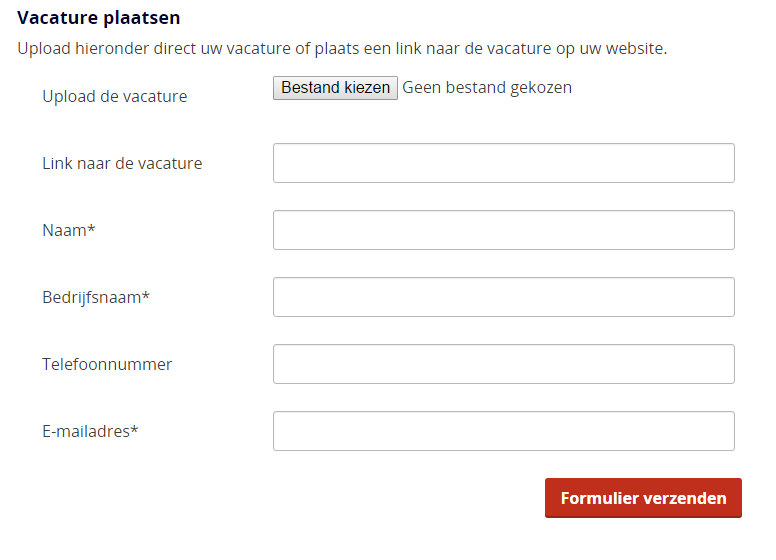Viewport: 776px width, 560px height.
Task: Click the 'Telefoonnummer' field label
Action: click(107, 364)
